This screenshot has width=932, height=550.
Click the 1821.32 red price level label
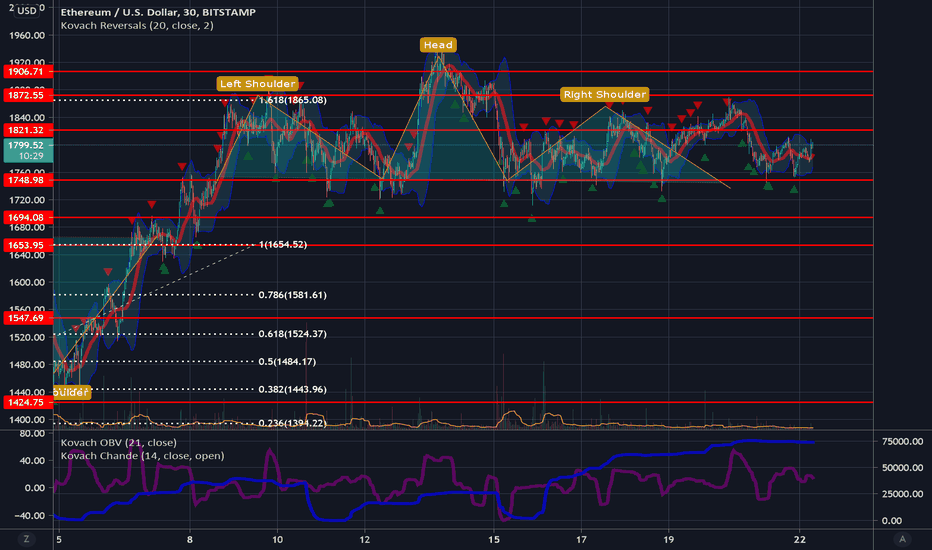click(28, 130)
